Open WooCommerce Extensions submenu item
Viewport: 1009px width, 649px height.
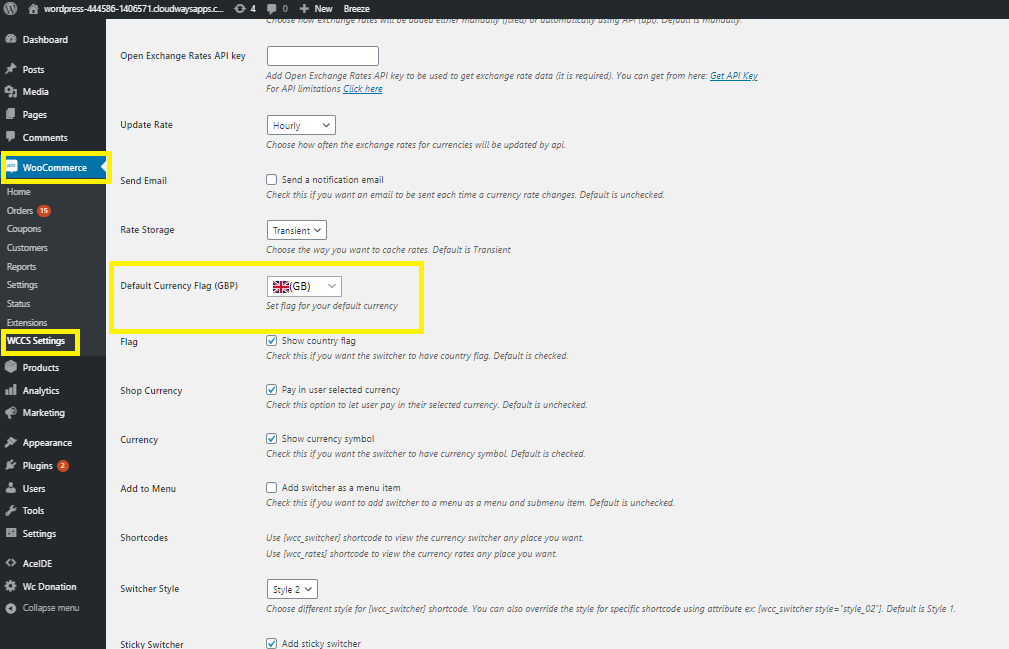27,322
